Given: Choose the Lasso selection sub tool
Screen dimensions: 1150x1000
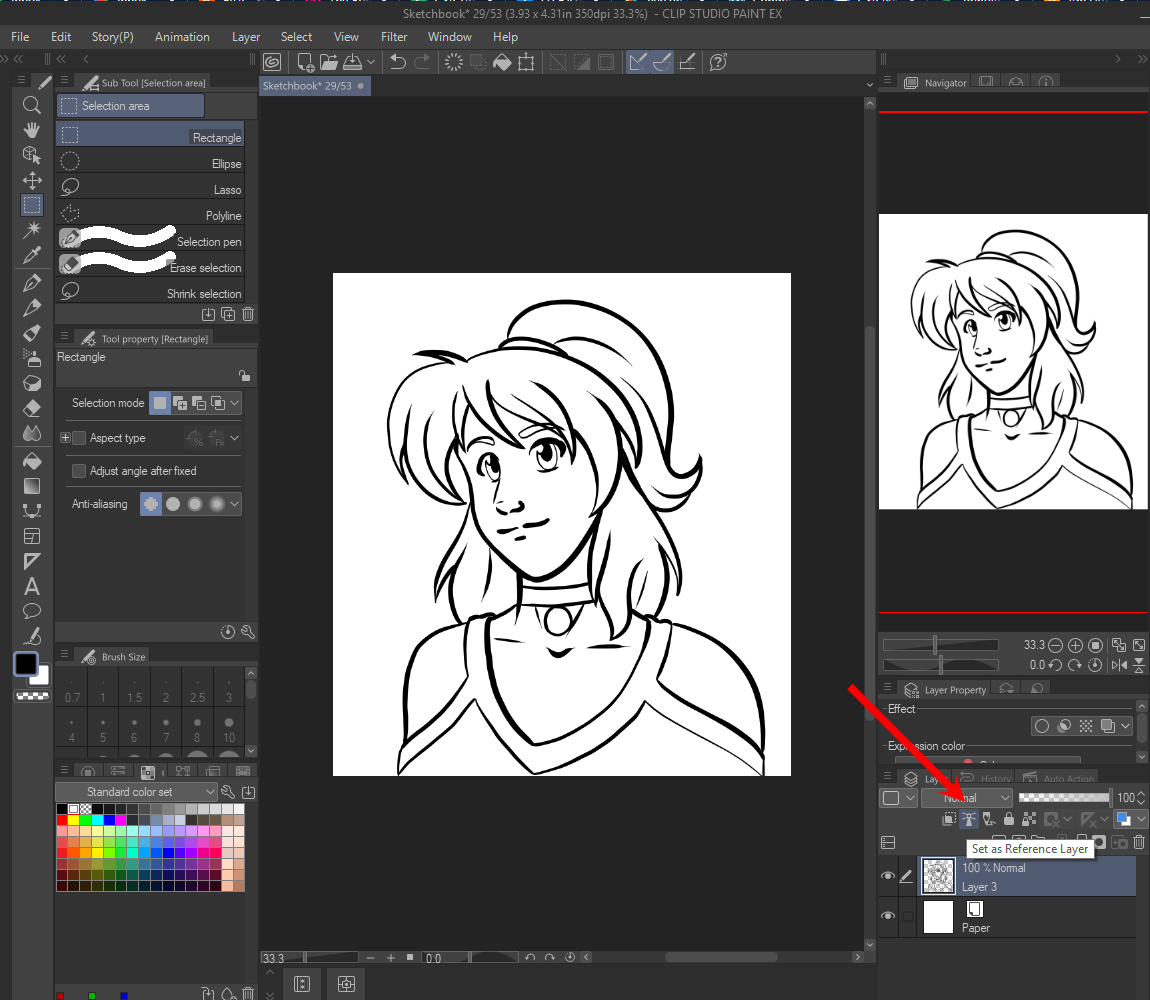Looking at the screenshot, I should pyautogui.click(x=150, y=189).
